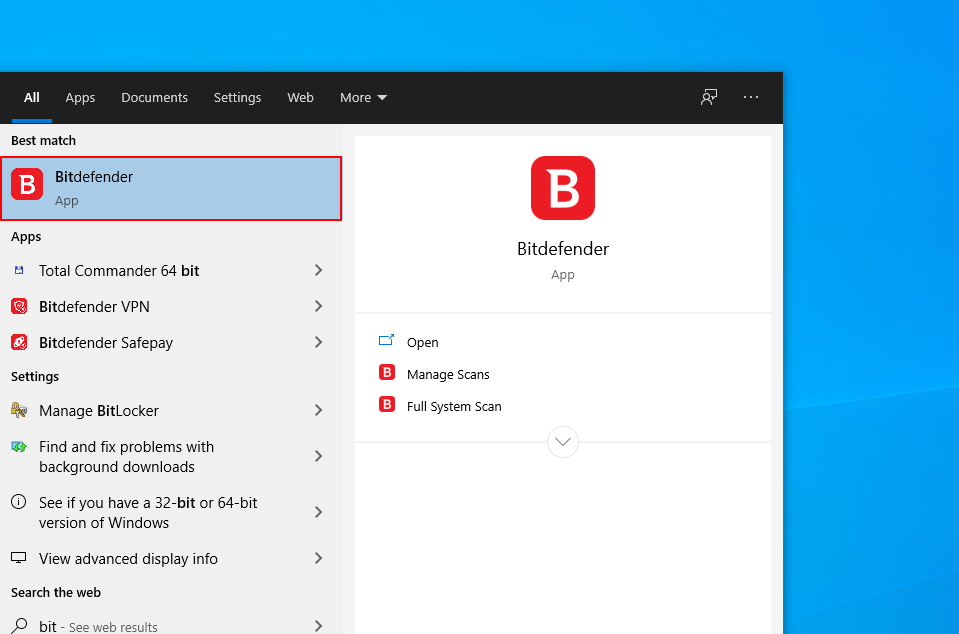Click the Manage BitLocker keys icon
Viewport: 959px width, 634px height.
[19, 410]
